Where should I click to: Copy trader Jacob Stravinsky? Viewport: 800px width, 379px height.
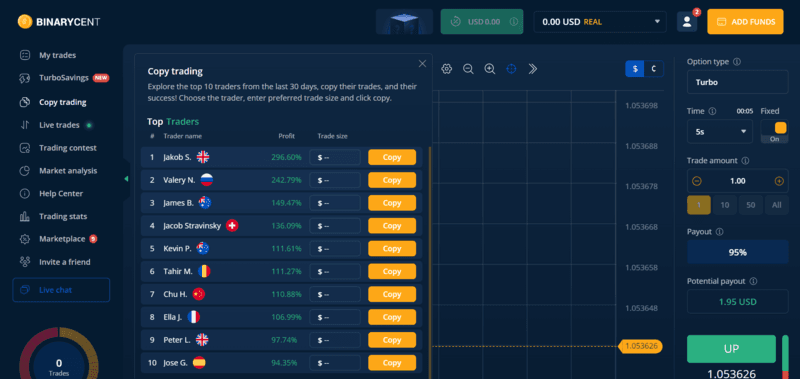point(392,225)
